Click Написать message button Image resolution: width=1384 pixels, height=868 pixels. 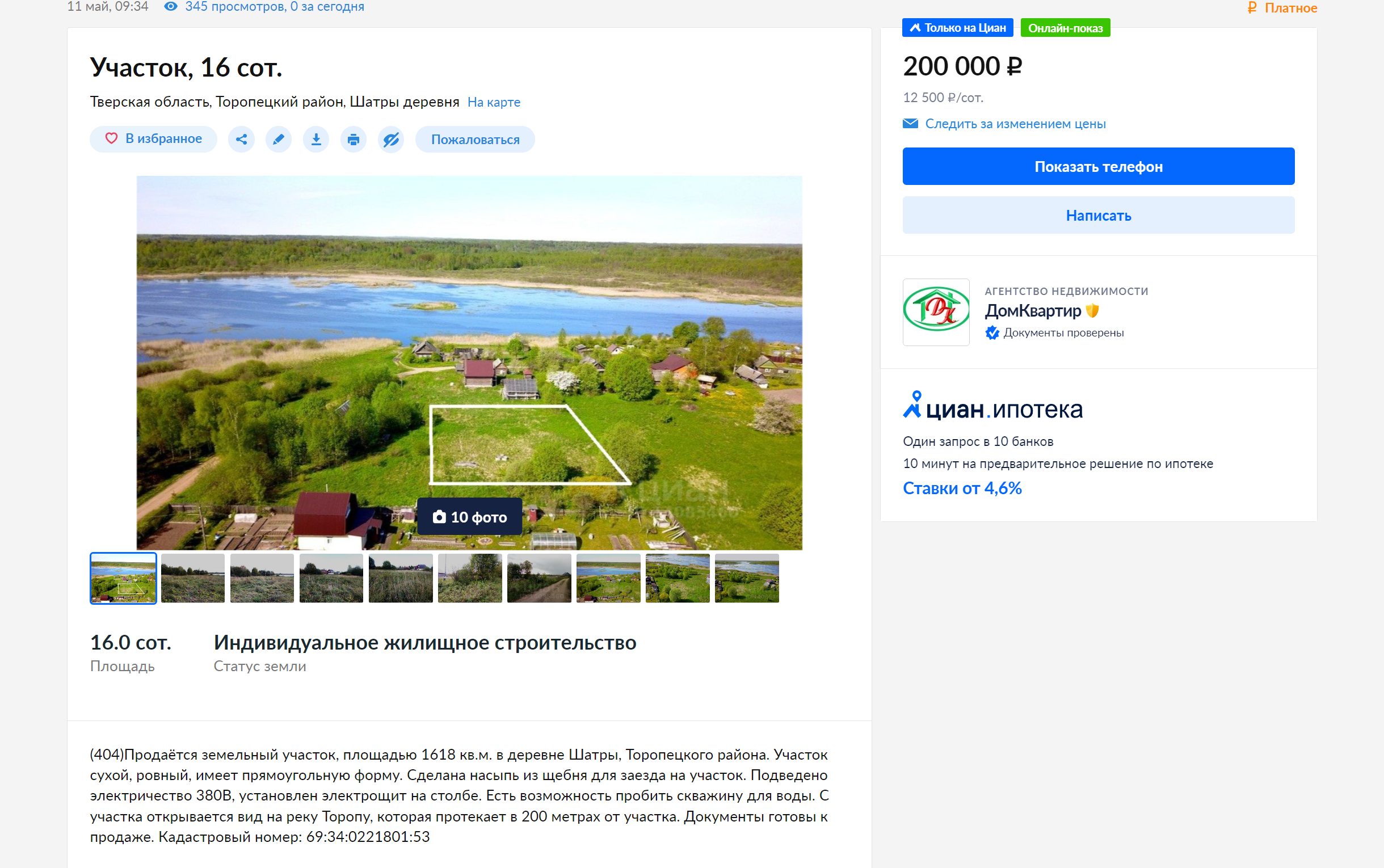[x=1098, y=215]
